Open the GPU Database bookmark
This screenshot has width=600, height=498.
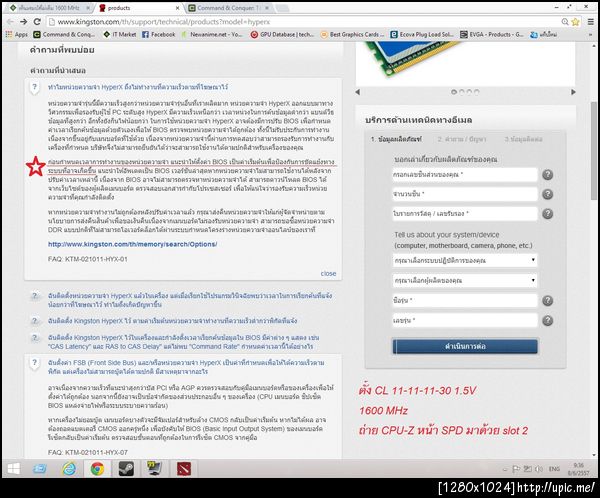[x=282, y=34]
